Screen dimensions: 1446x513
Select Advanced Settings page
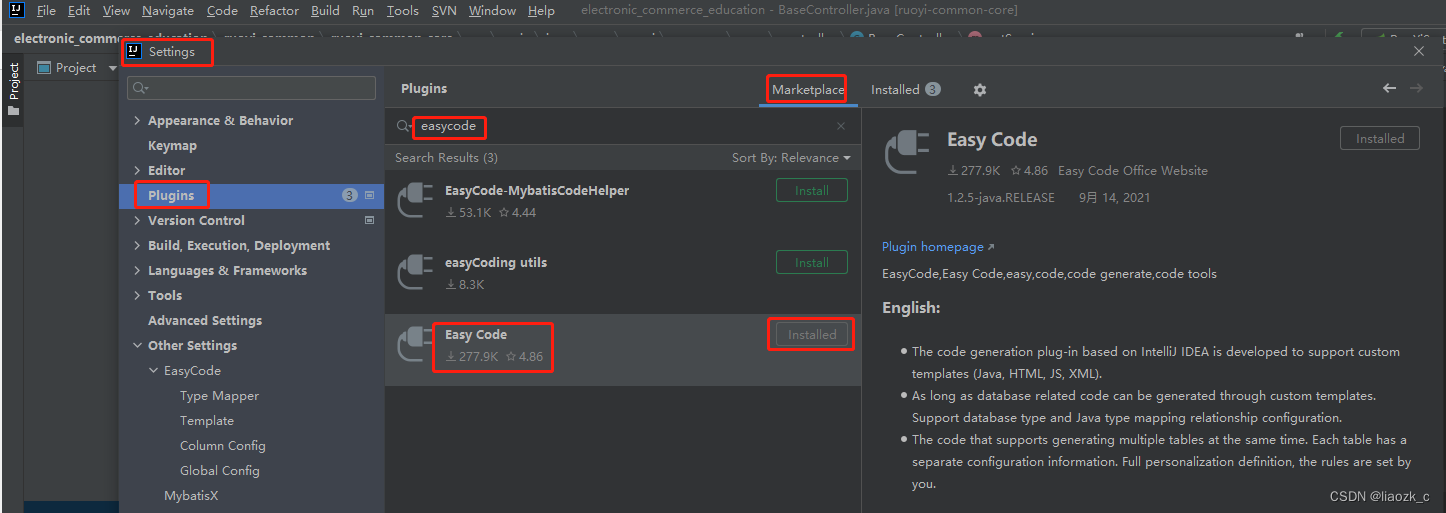point(205,321)
